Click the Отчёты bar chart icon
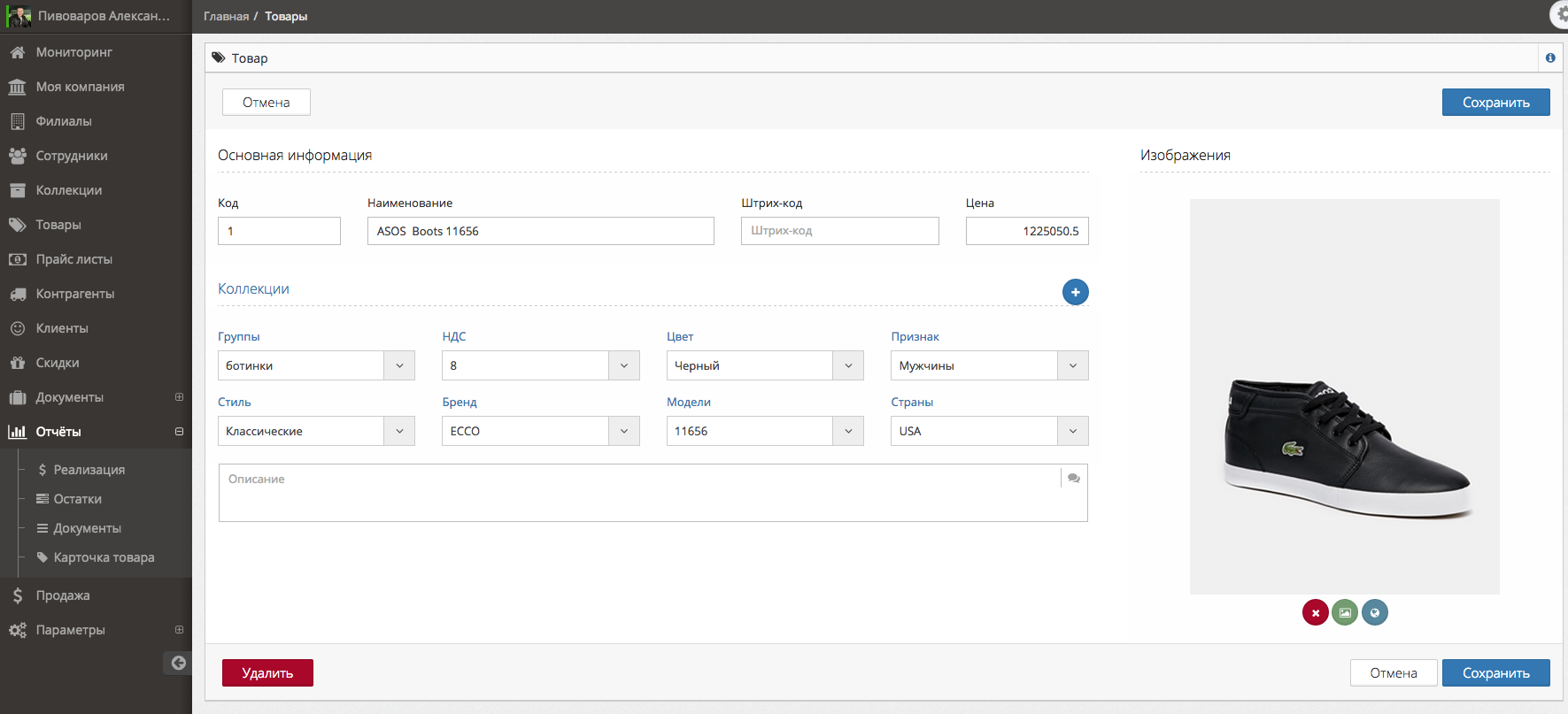This screenshot has height=714, width=1568. point(17,432)
